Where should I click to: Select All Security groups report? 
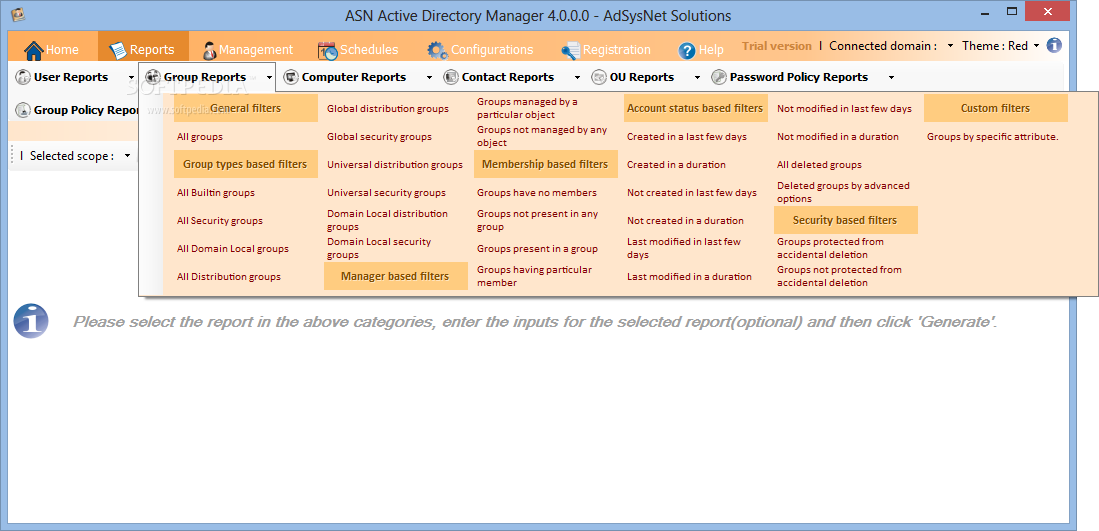(219, 221)
